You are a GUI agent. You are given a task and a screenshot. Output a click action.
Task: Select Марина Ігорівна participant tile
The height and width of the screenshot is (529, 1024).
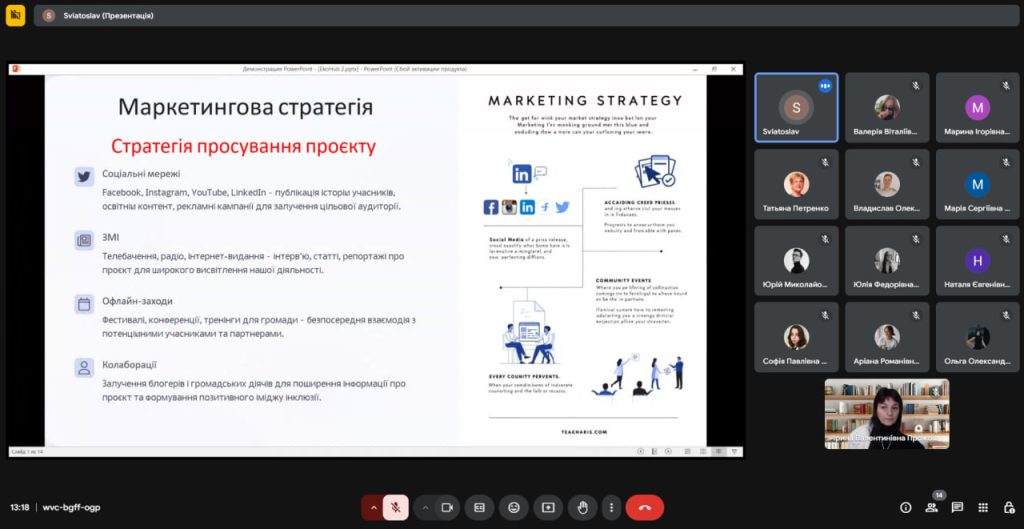click(977, 109)
